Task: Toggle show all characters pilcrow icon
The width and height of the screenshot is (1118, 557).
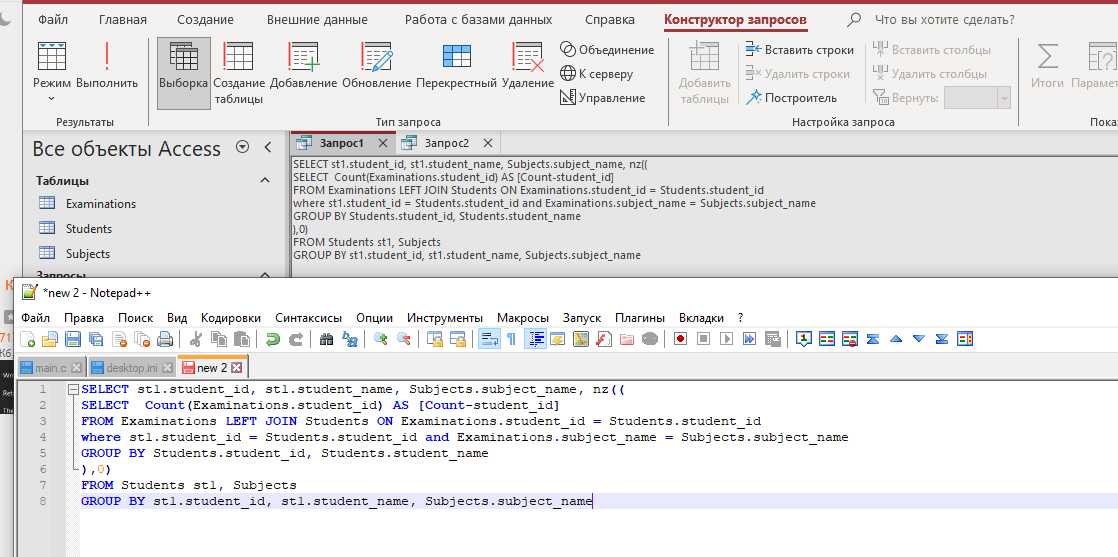Action: pyautogui.click(x=511, y=339)
